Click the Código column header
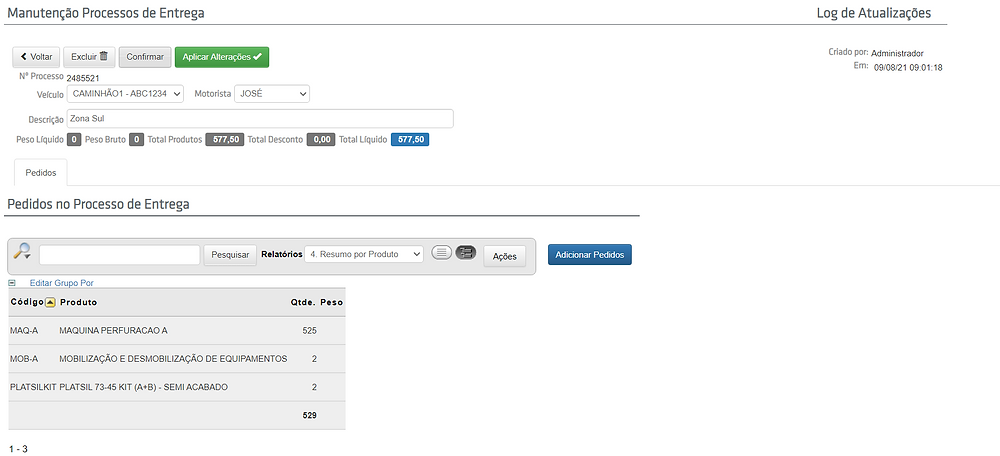 point(27,302)
